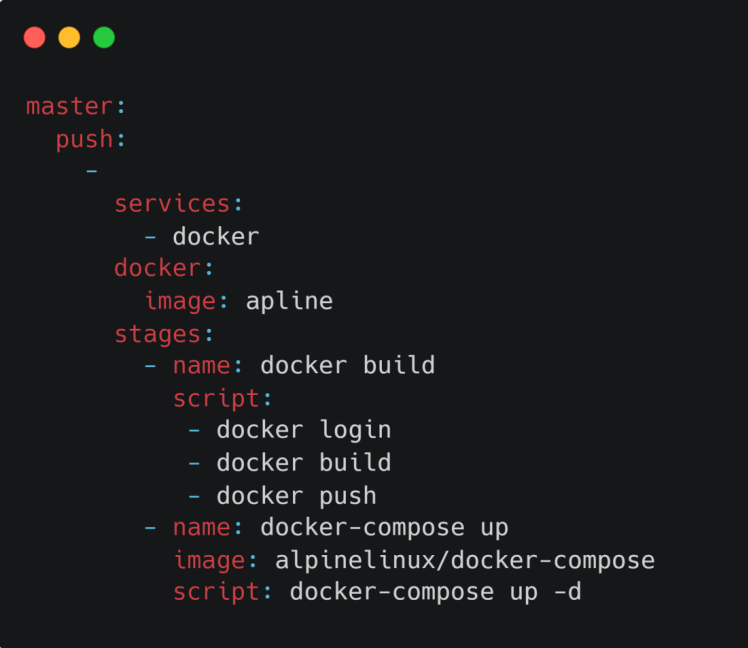This screenshot has width=748, height=648.
Task: Click the "docker-compose up" stage name value
Action: coord(384,527)
